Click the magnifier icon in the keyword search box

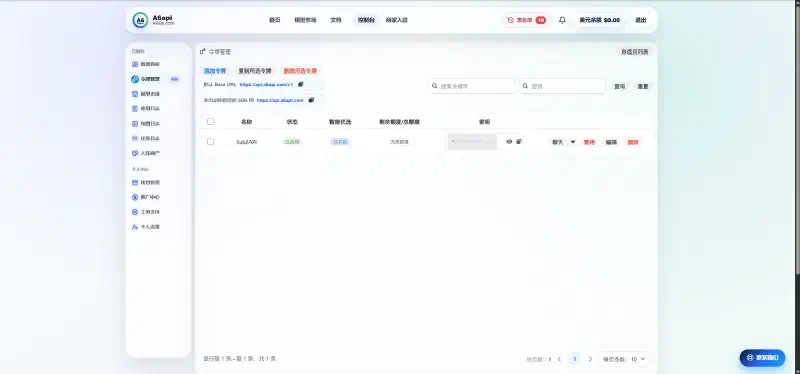click(435, 86)
